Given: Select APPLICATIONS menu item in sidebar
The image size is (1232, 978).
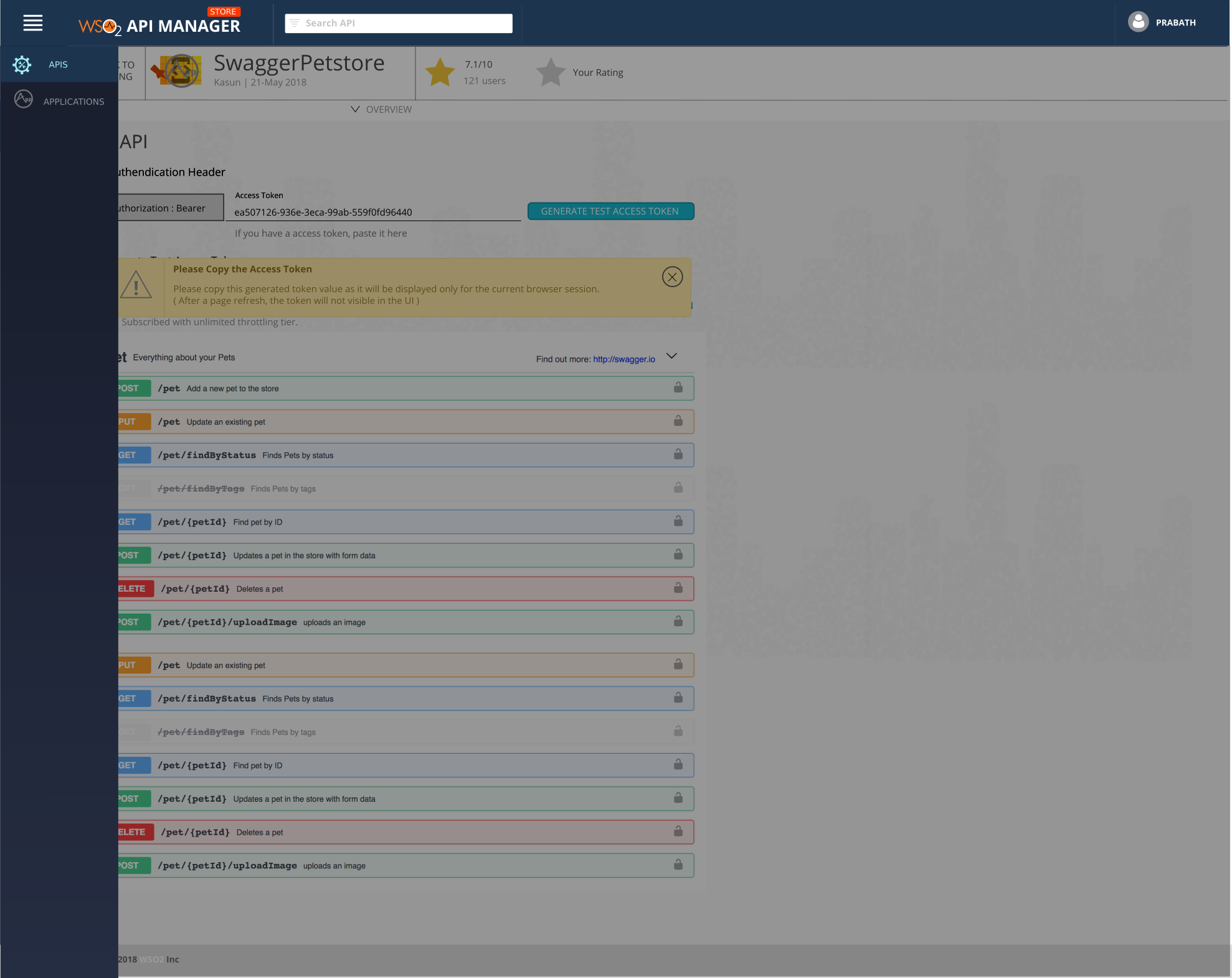Looking at the screenshot, I should (73, 102).
